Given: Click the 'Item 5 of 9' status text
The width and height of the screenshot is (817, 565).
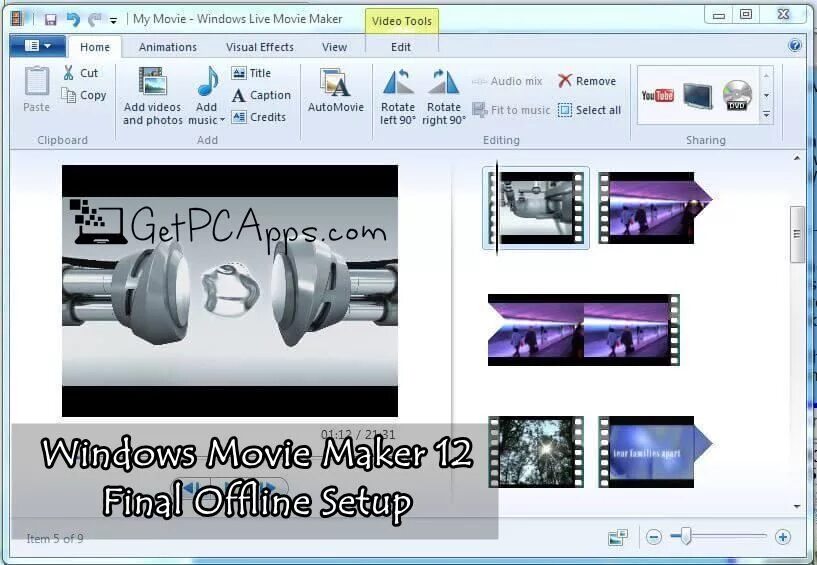Looking at the screenshot, I should tap(55, 538).
